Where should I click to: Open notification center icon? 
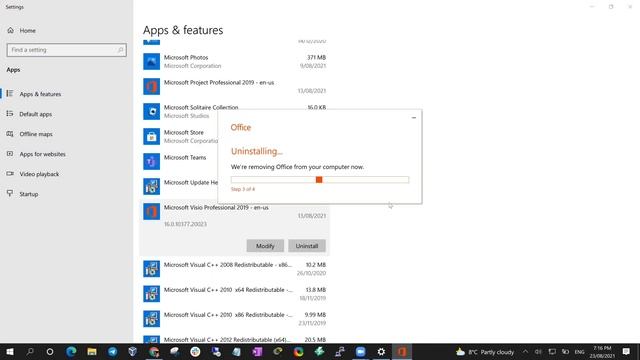pos(626,351)
